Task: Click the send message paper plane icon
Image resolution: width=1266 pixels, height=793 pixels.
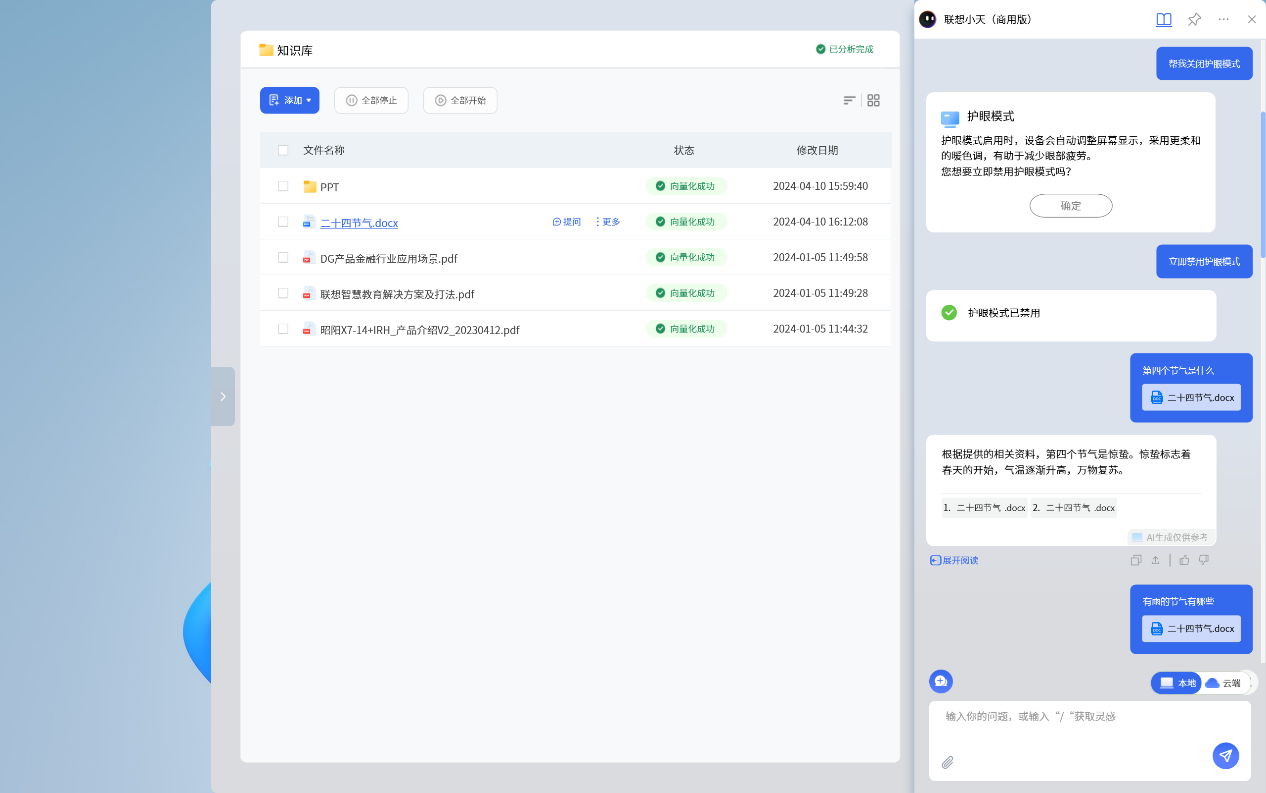Action: click(1225, 756)
